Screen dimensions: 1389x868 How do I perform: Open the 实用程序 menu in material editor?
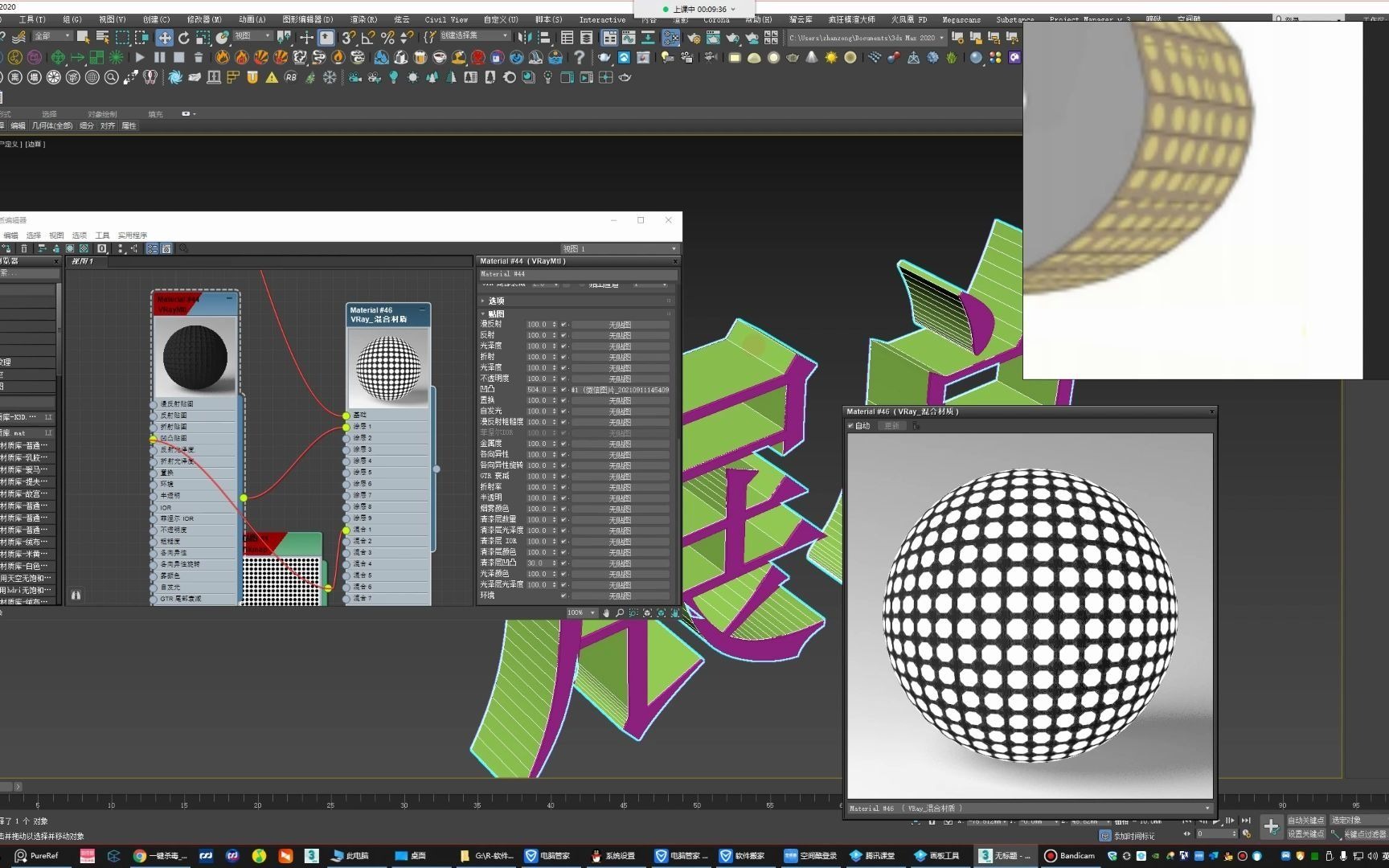pos(133,235)
